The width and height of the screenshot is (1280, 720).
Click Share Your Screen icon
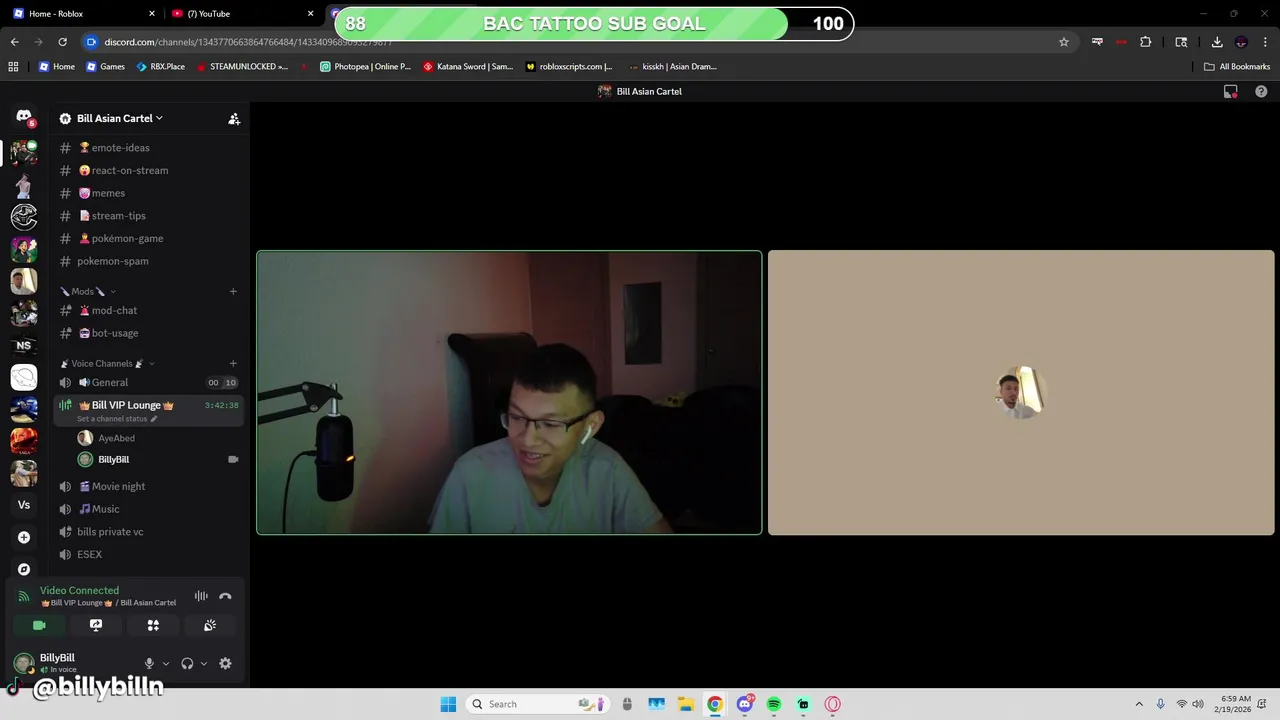pos(96,625)
